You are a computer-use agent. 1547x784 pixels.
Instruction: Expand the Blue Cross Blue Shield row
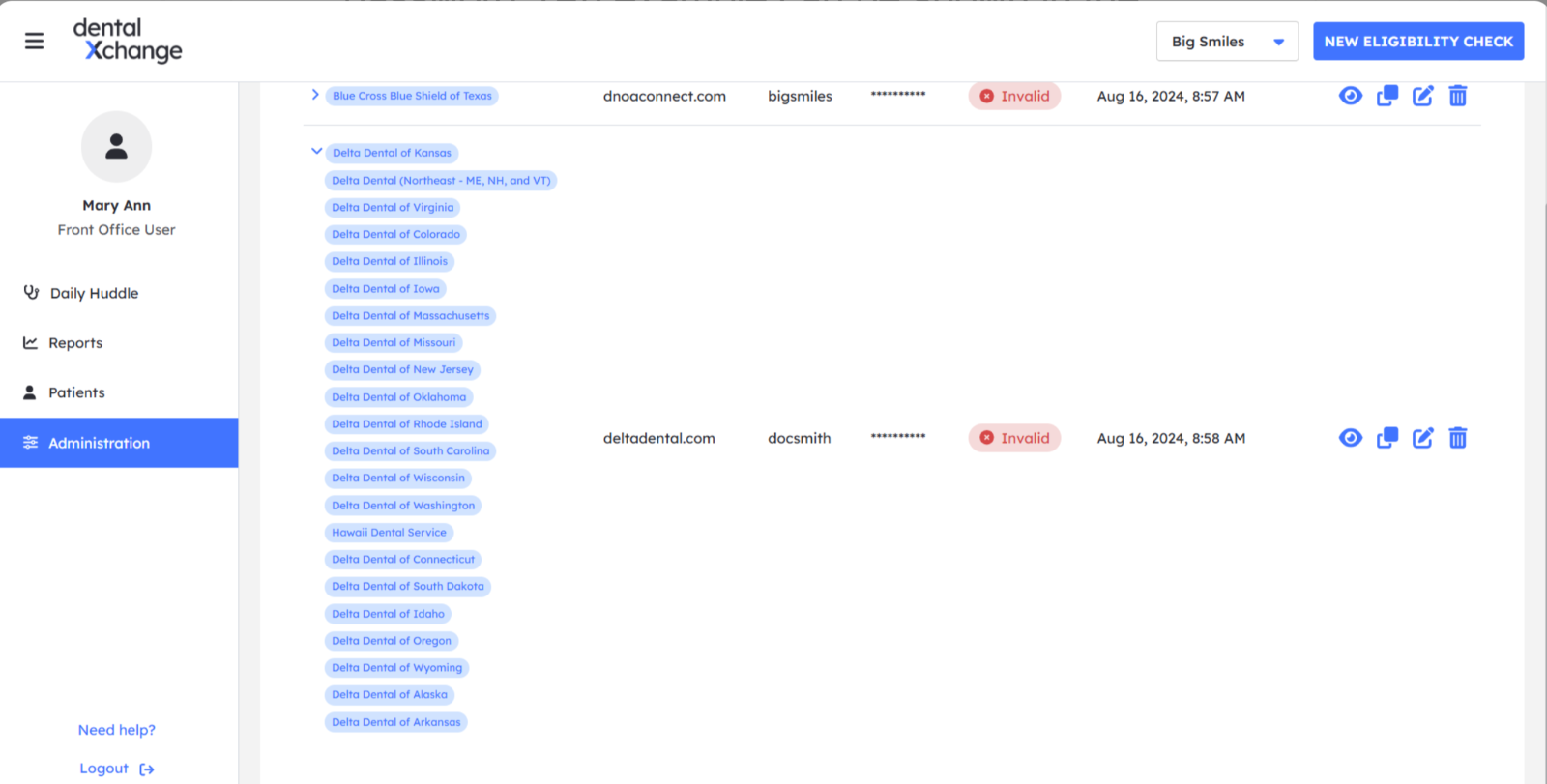point(315,95)
